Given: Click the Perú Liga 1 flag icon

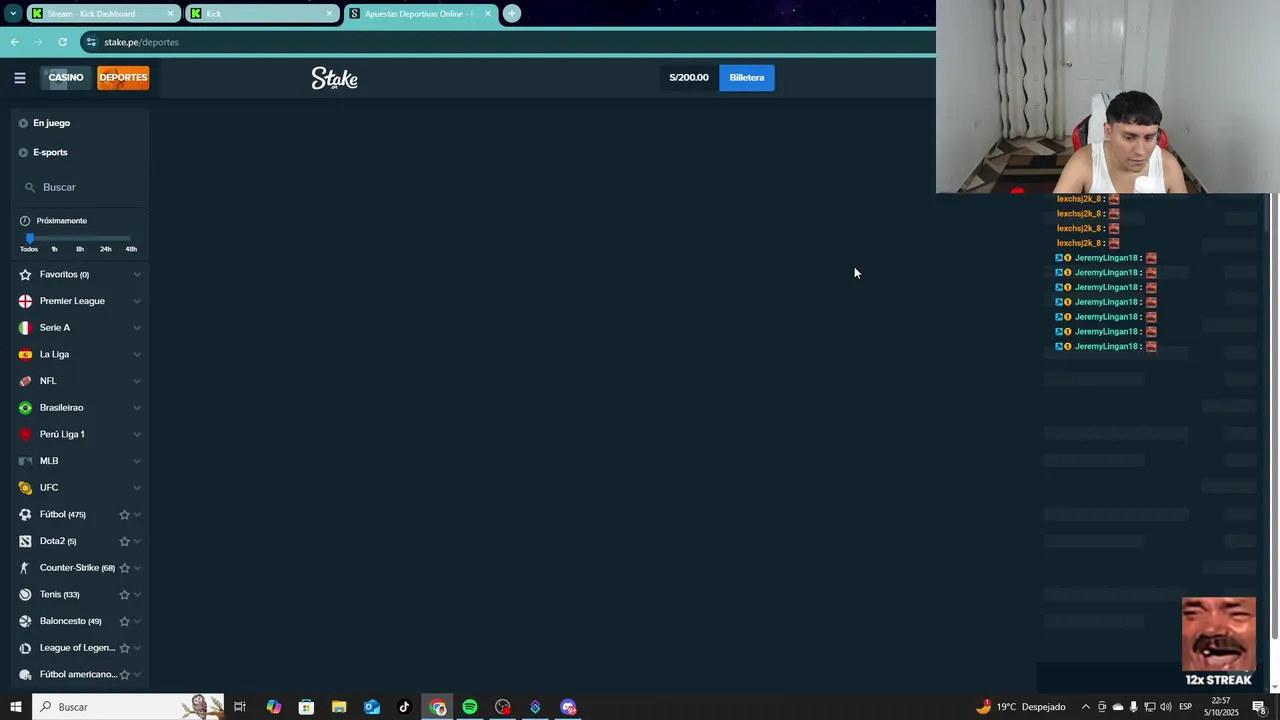Looking at the screenshot, I should (x=25, y=434).
